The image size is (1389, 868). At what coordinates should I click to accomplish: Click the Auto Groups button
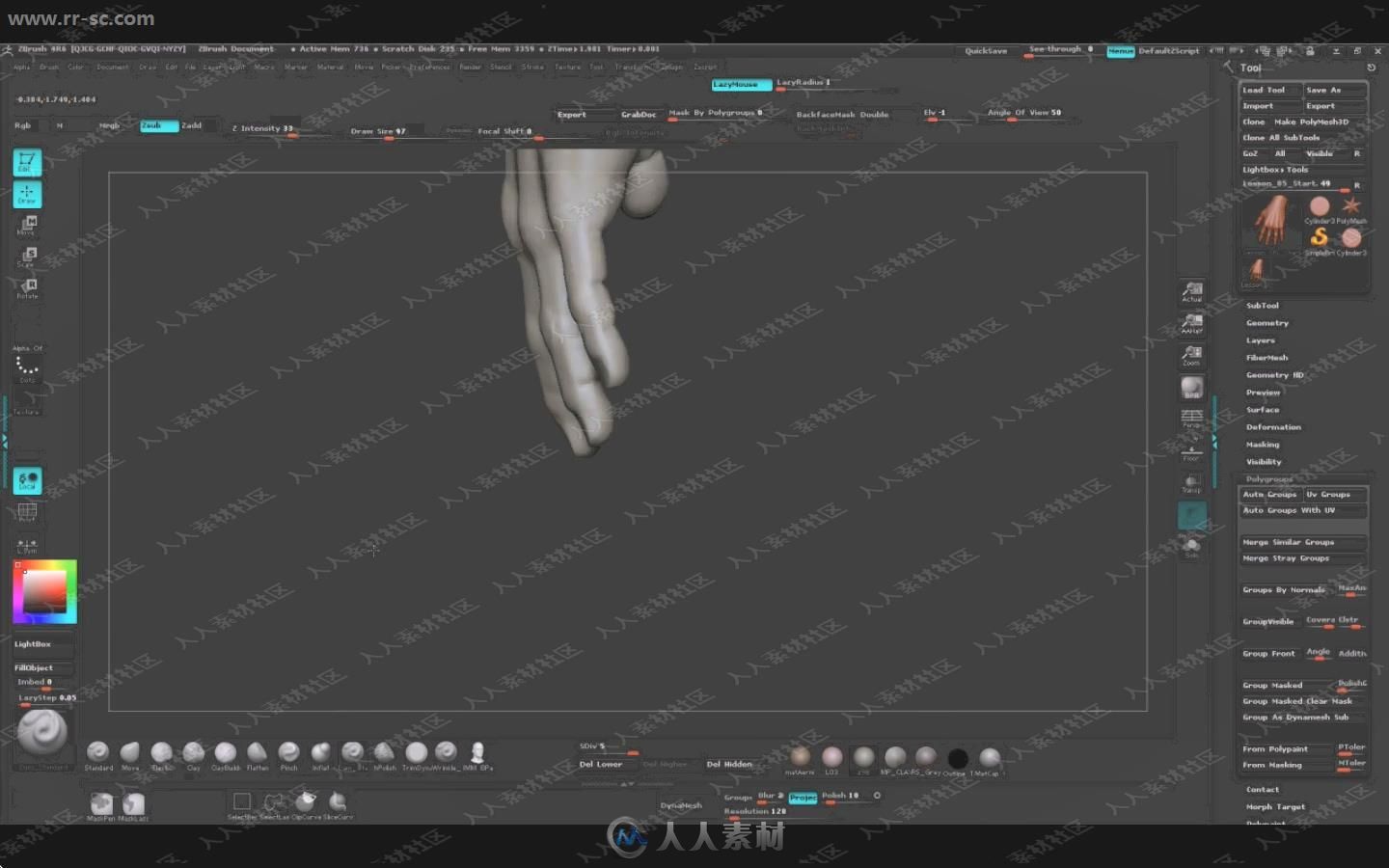coord(1269,495)
